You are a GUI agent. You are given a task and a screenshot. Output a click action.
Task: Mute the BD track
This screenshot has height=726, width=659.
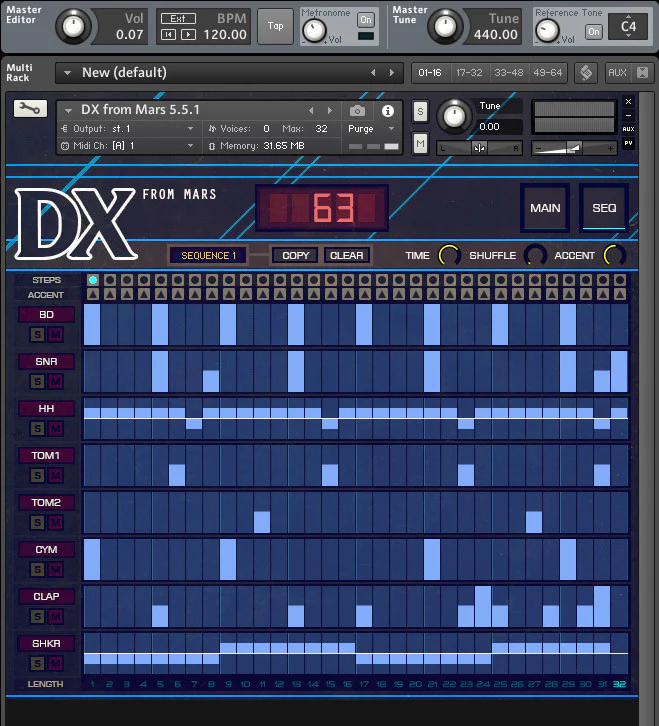56,334
